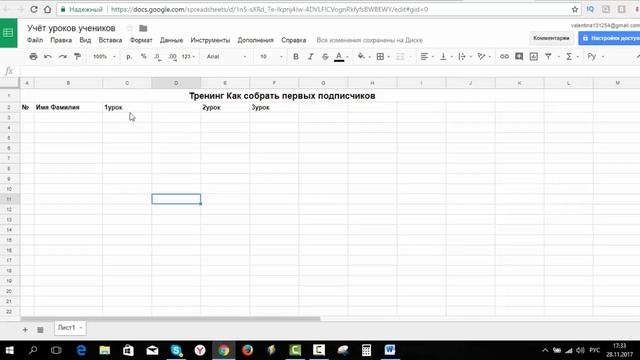Insert a comment via toolbar icon
This screenshot has width=640, height=360.
coord(519,56)
